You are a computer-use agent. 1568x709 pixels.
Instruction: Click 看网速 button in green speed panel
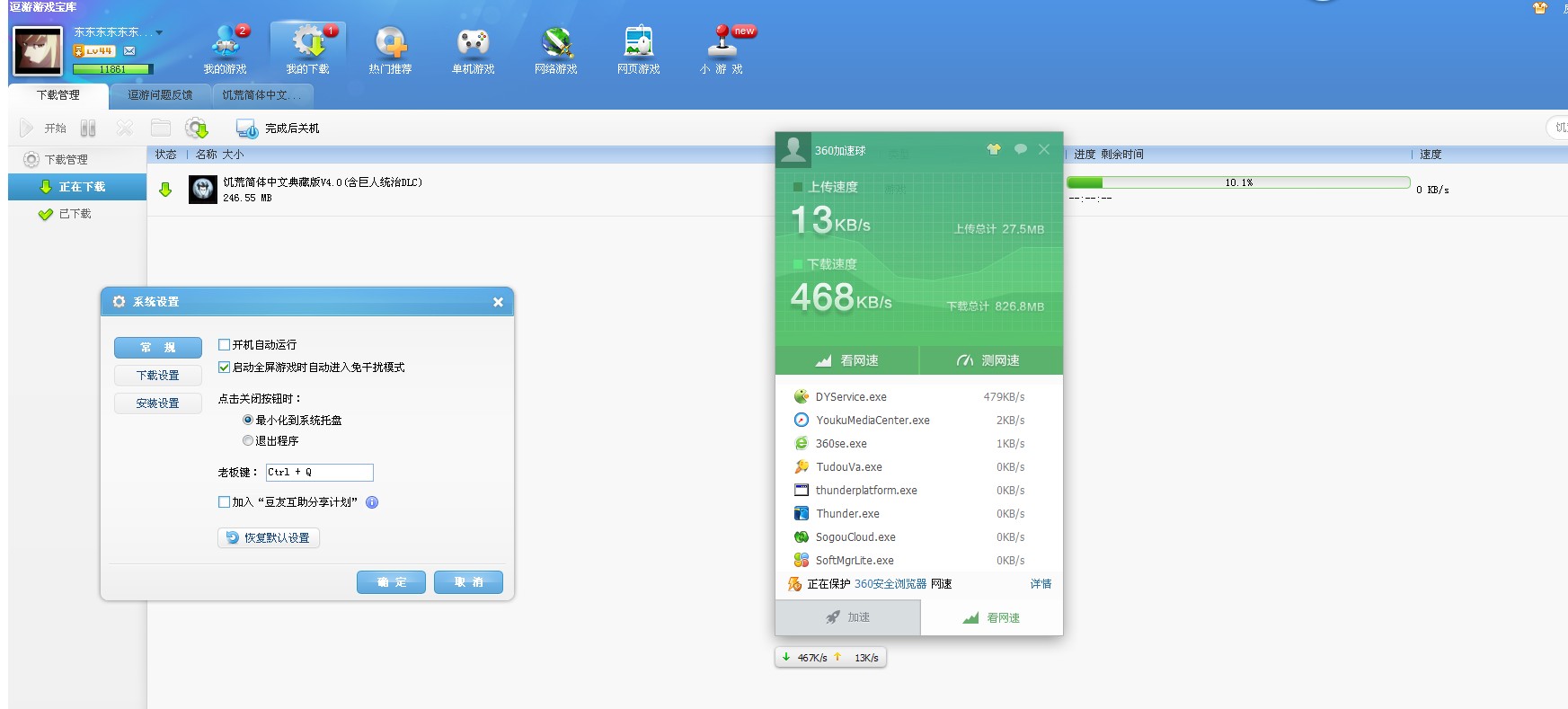847,360
